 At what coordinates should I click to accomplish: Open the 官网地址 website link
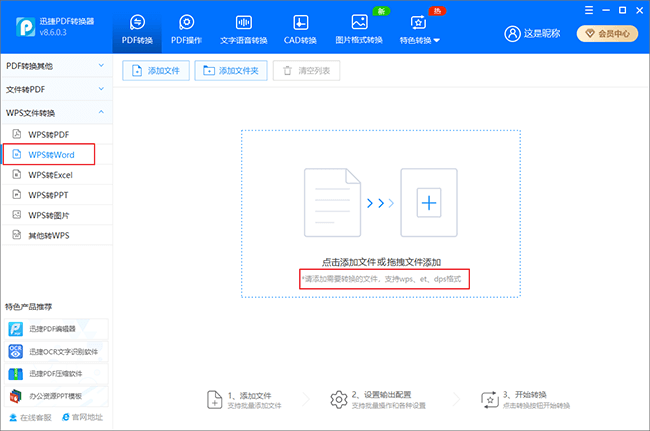(x=82, y=417)
